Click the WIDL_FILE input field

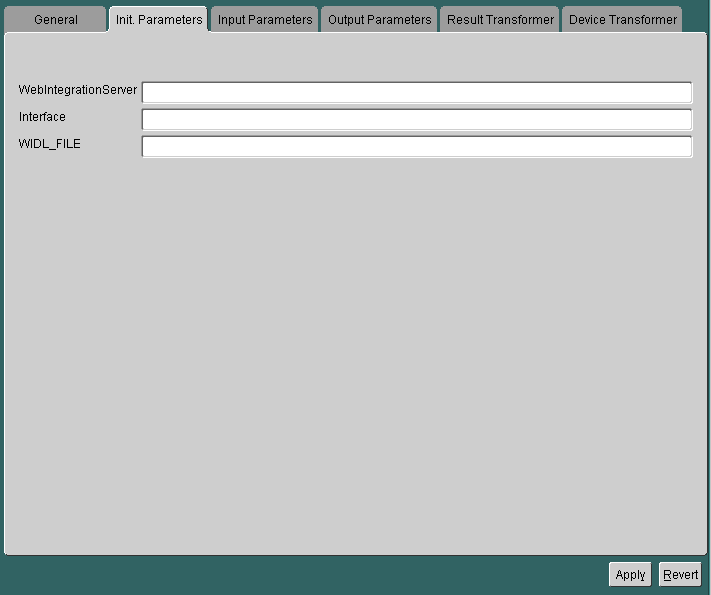417,146
